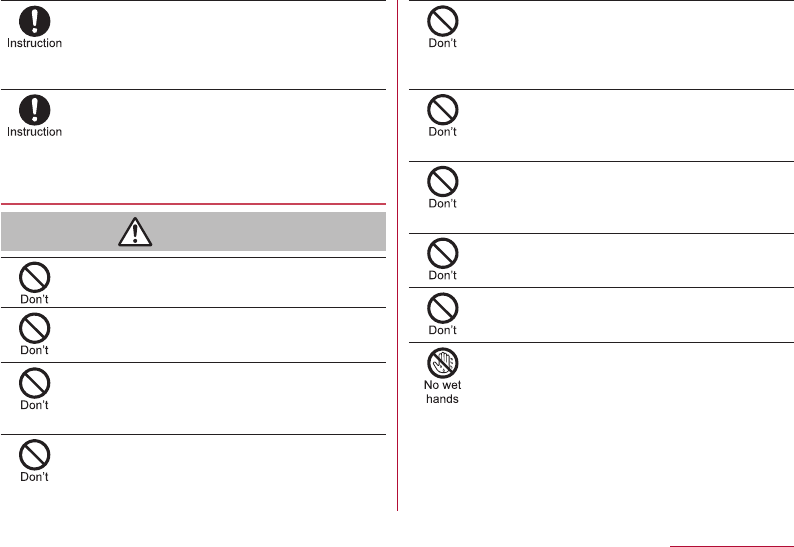
Task: Click the second Don't icon under the warning banner
Action: click(x=34, y=328)
